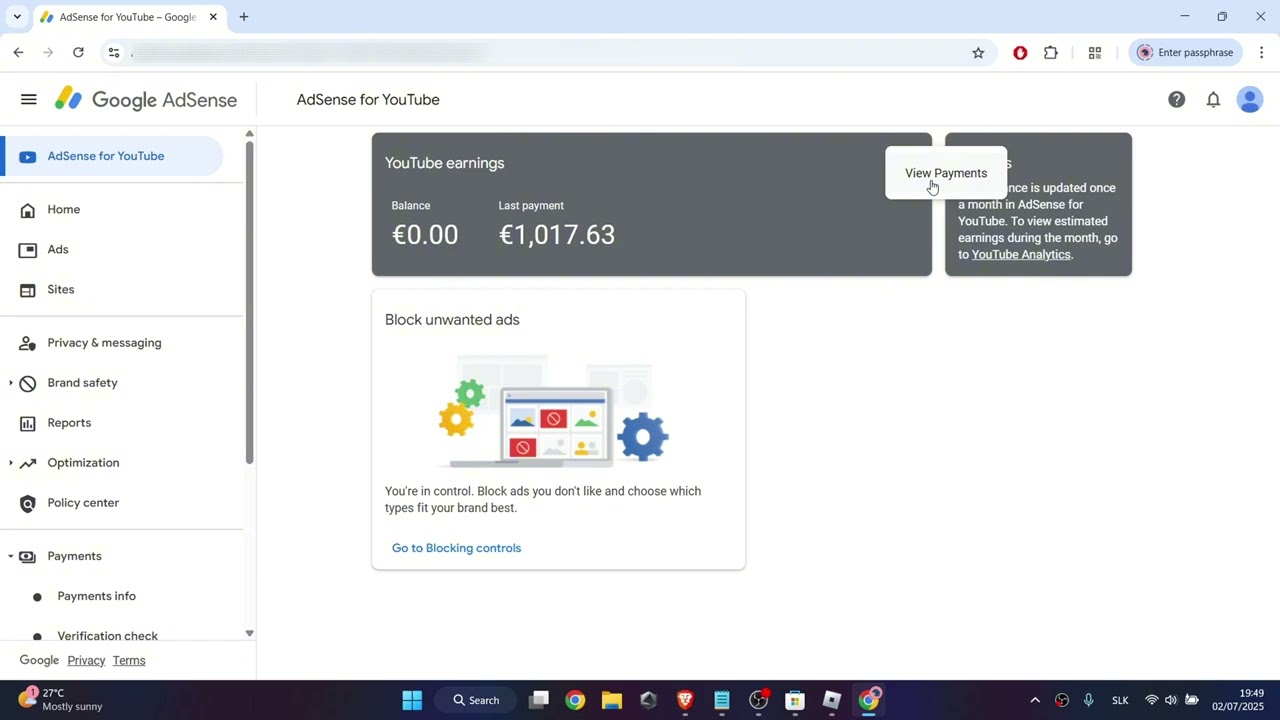Select AdSense for YouTube in sidebar
Viewport: 1280px width, 720px height.
click(x=113, y=156)
